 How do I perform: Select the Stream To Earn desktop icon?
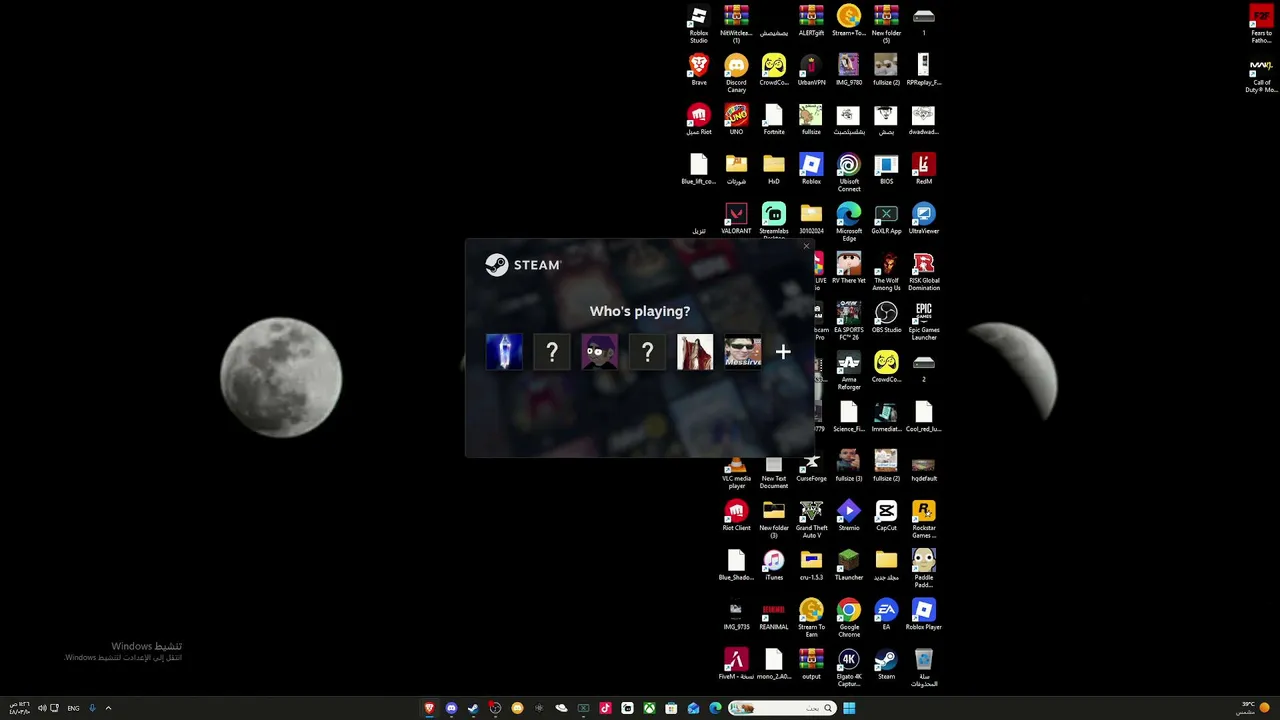pyautogui.click(x=811, y=618)
